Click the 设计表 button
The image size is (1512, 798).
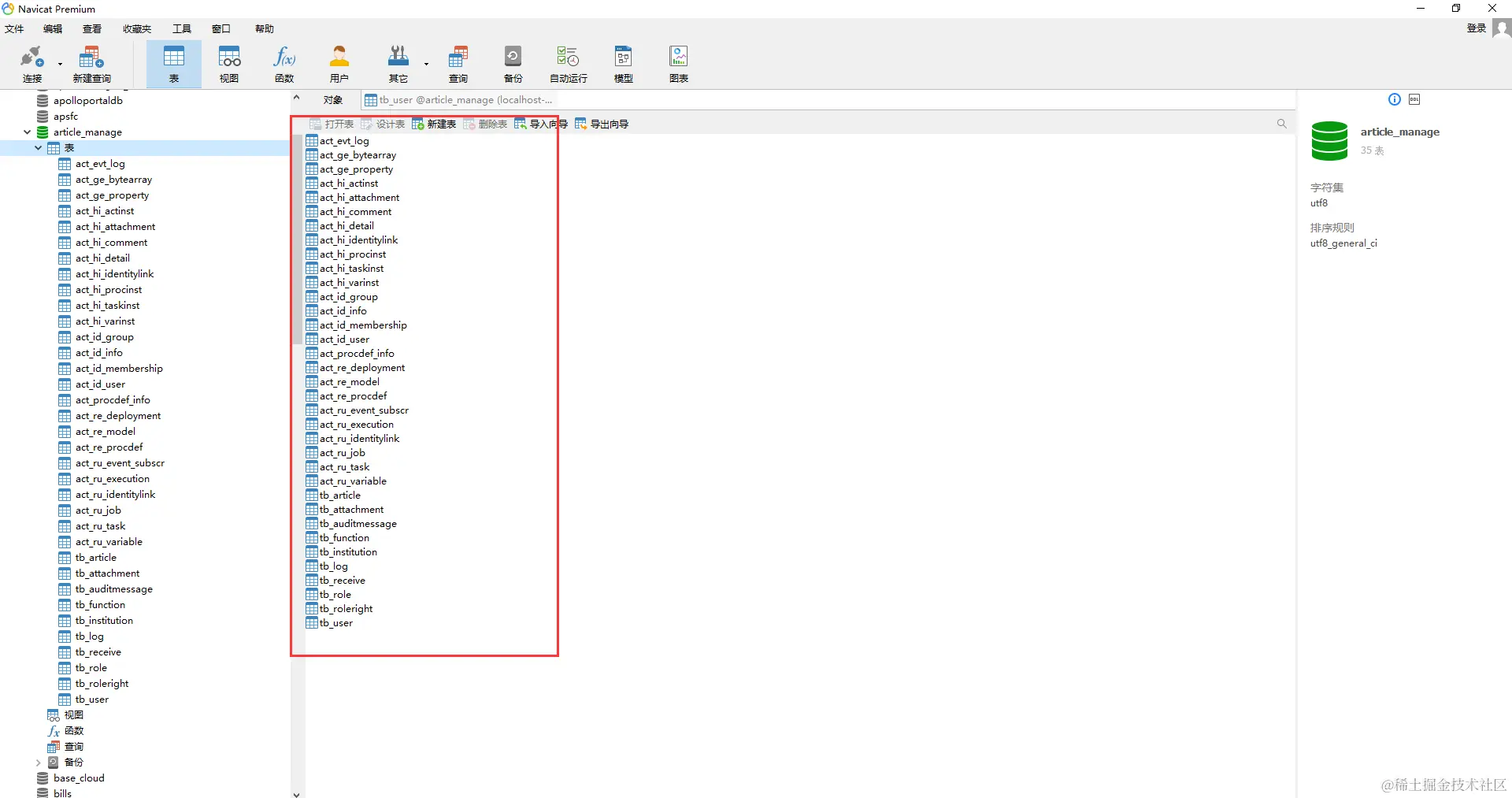pos(383,124)
